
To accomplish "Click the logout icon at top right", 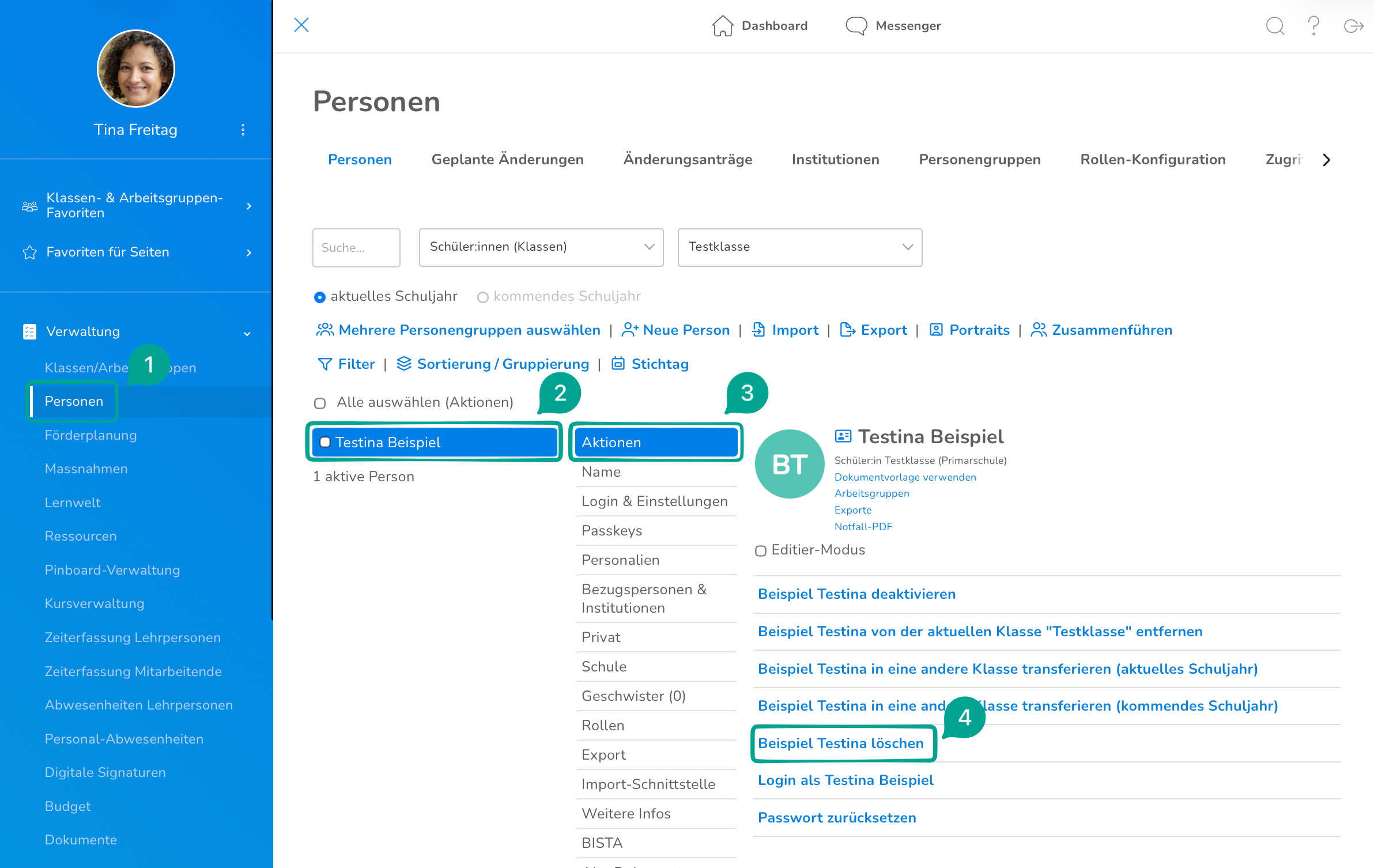I will pyautogui.click(x=1353, y=26).
